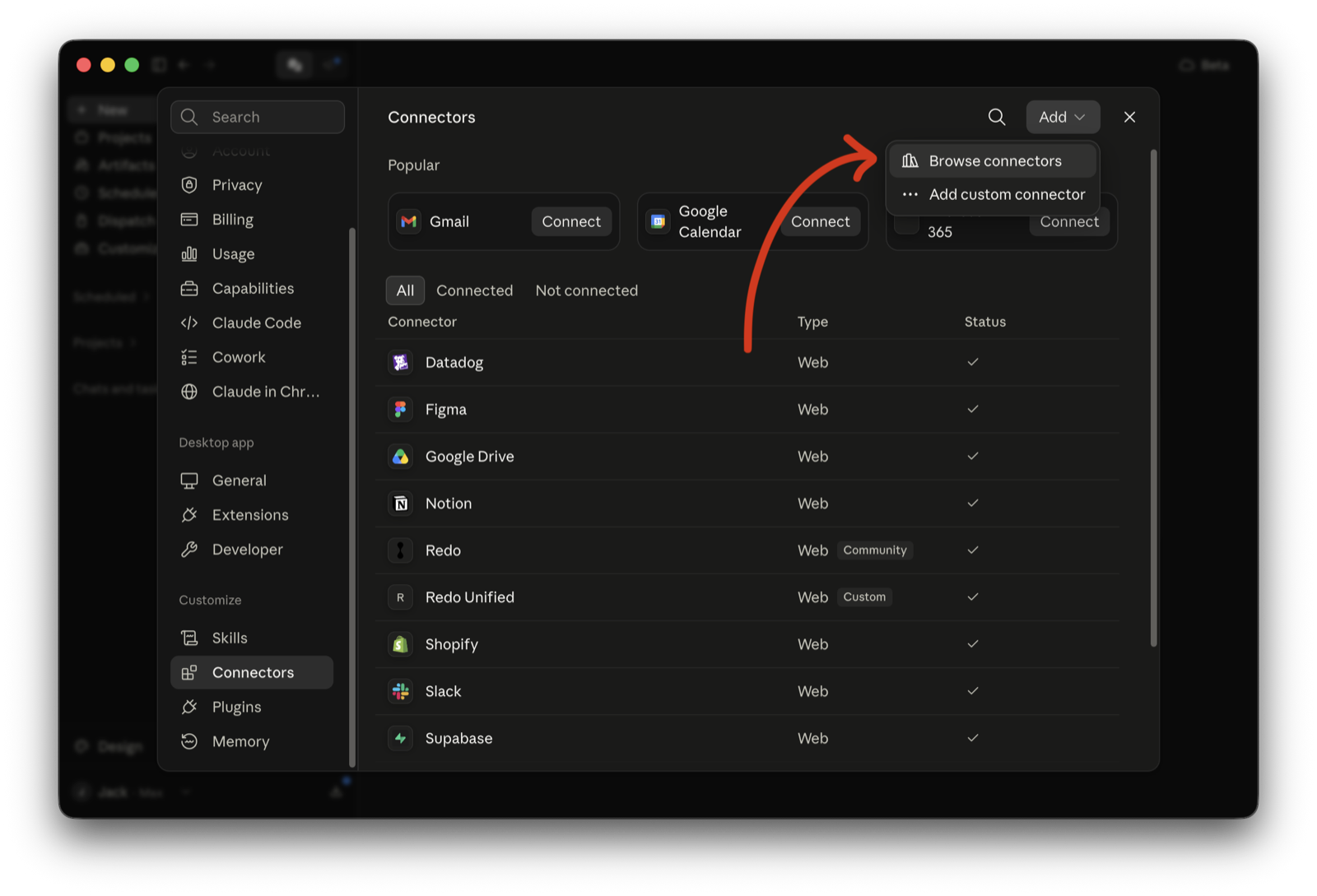Open Claude Code settings
1317x896 pixels.
pos(251,323)
